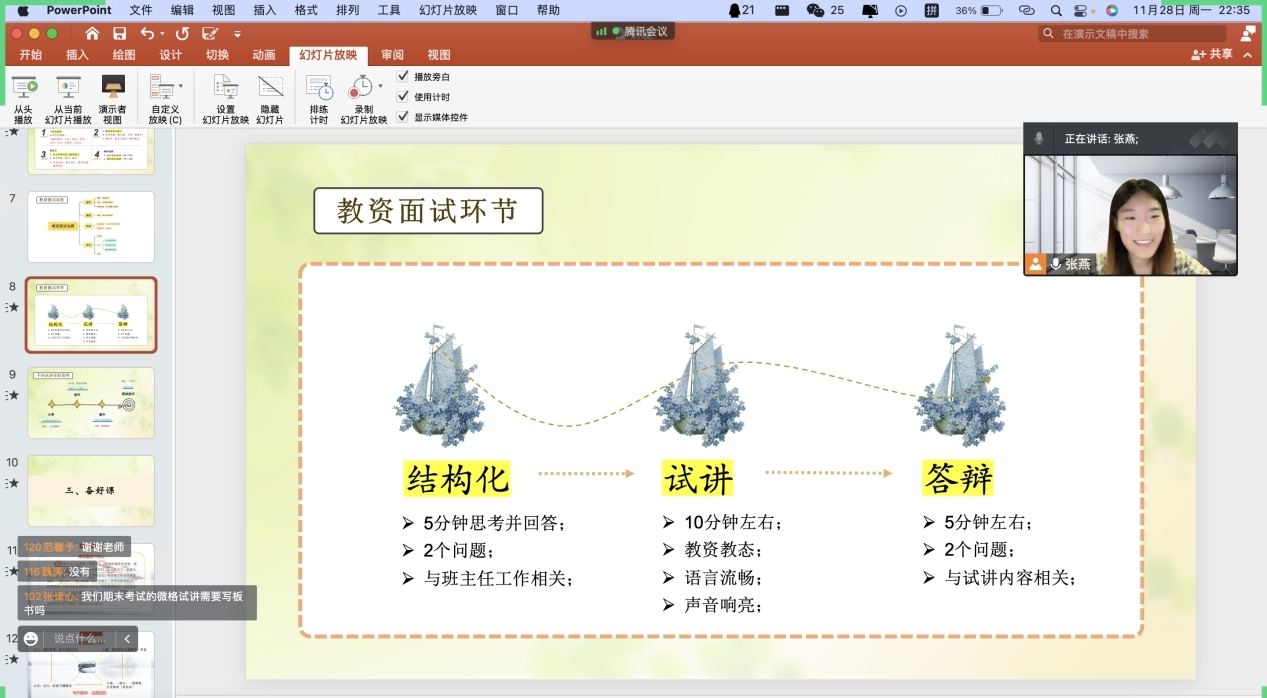This screenshot has height=698, width=1267.
Task: Click the WeChat icon in the menu bar
Action: (816, 10)
